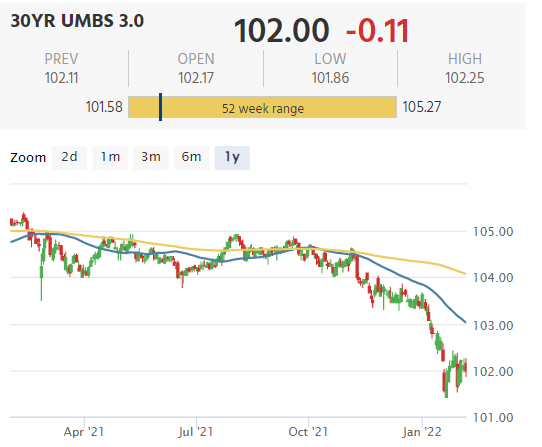The height and width of the screenshot is (447, 542).
Task: Click the Jul '21 axis label
Action: pos(196,432)
